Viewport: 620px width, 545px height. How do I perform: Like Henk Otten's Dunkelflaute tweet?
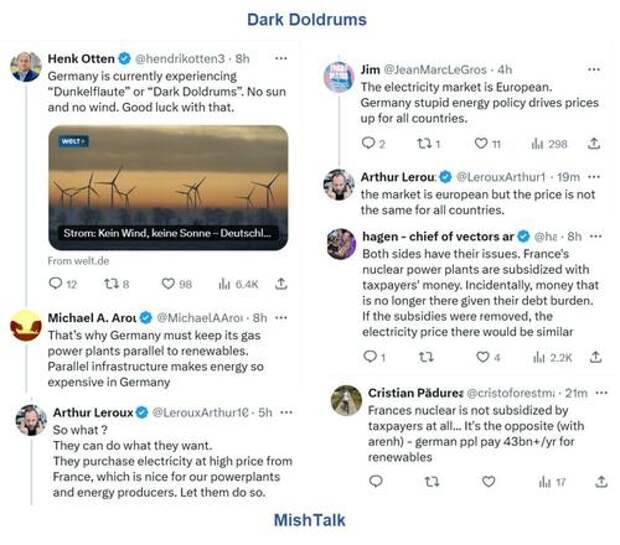(169, 284)
